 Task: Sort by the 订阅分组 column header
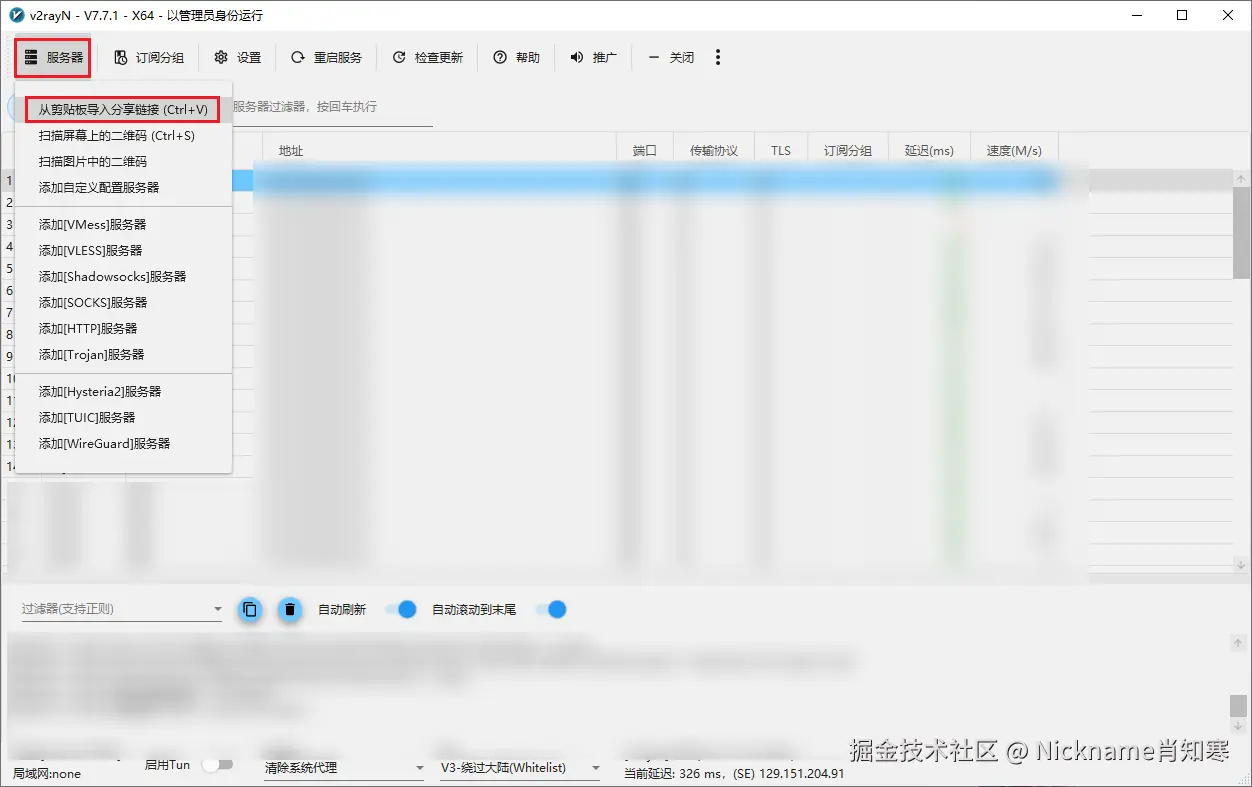848,151
